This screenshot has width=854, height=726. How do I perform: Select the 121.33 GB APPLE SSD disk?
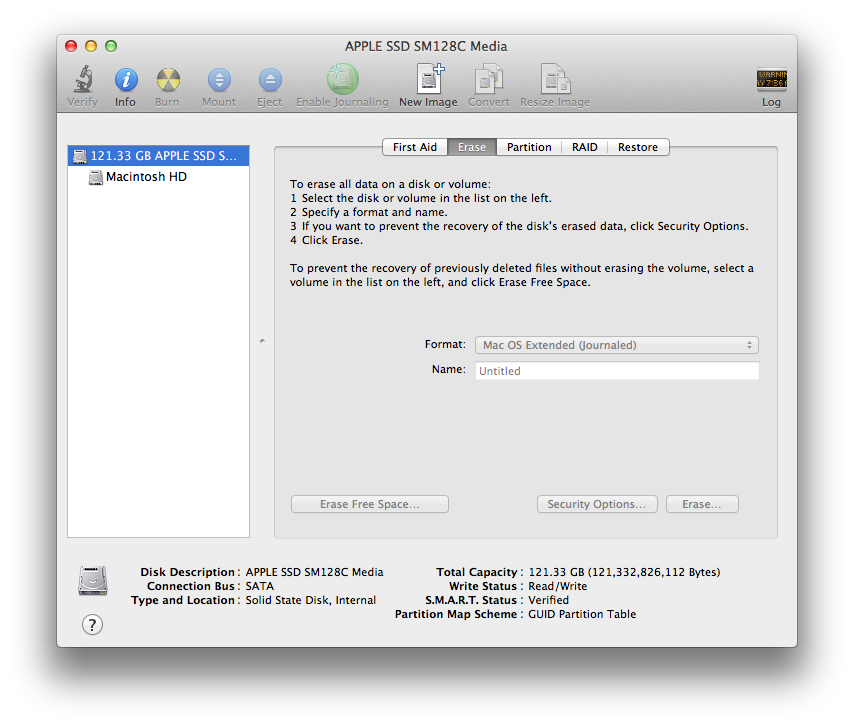[x=158, y=156]
